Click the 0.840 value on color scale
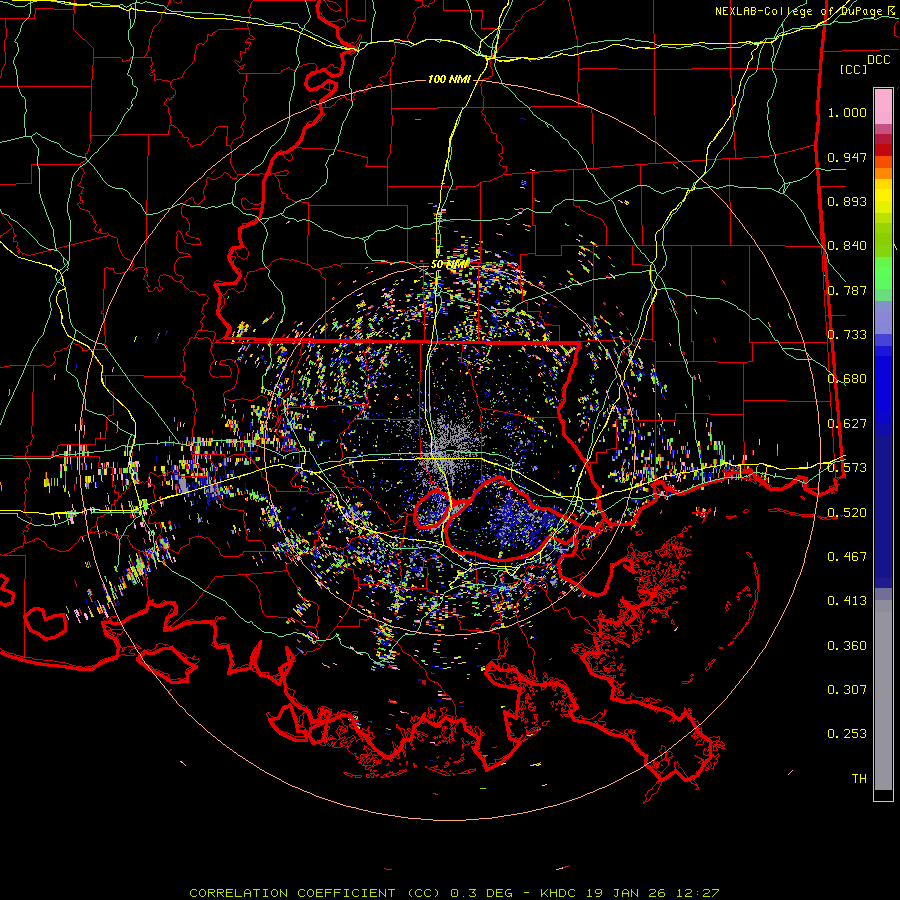The width and height of the screenshot is (900, 900). 847,246
